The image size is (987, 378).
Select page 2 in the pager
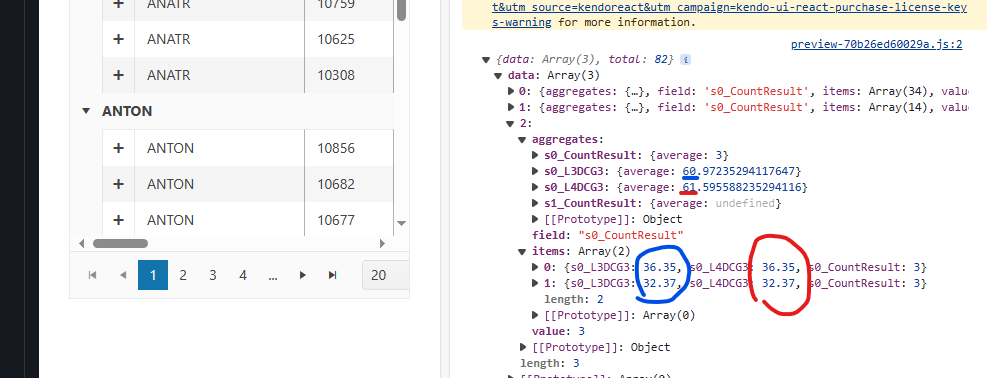click(183, 275)
